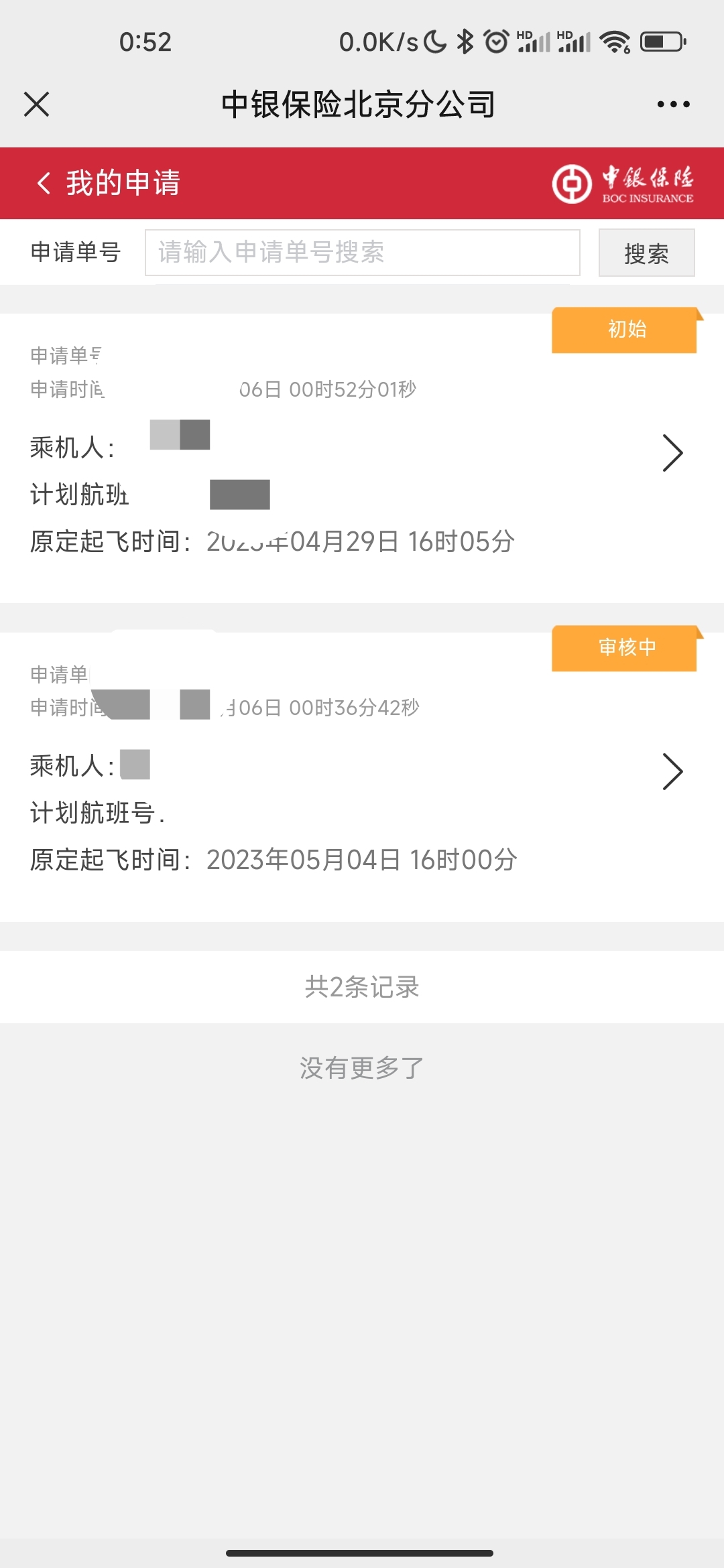The image size is (724, 1568).
Task: Tap the battery icon in status bar
Action: click(663, 42)
